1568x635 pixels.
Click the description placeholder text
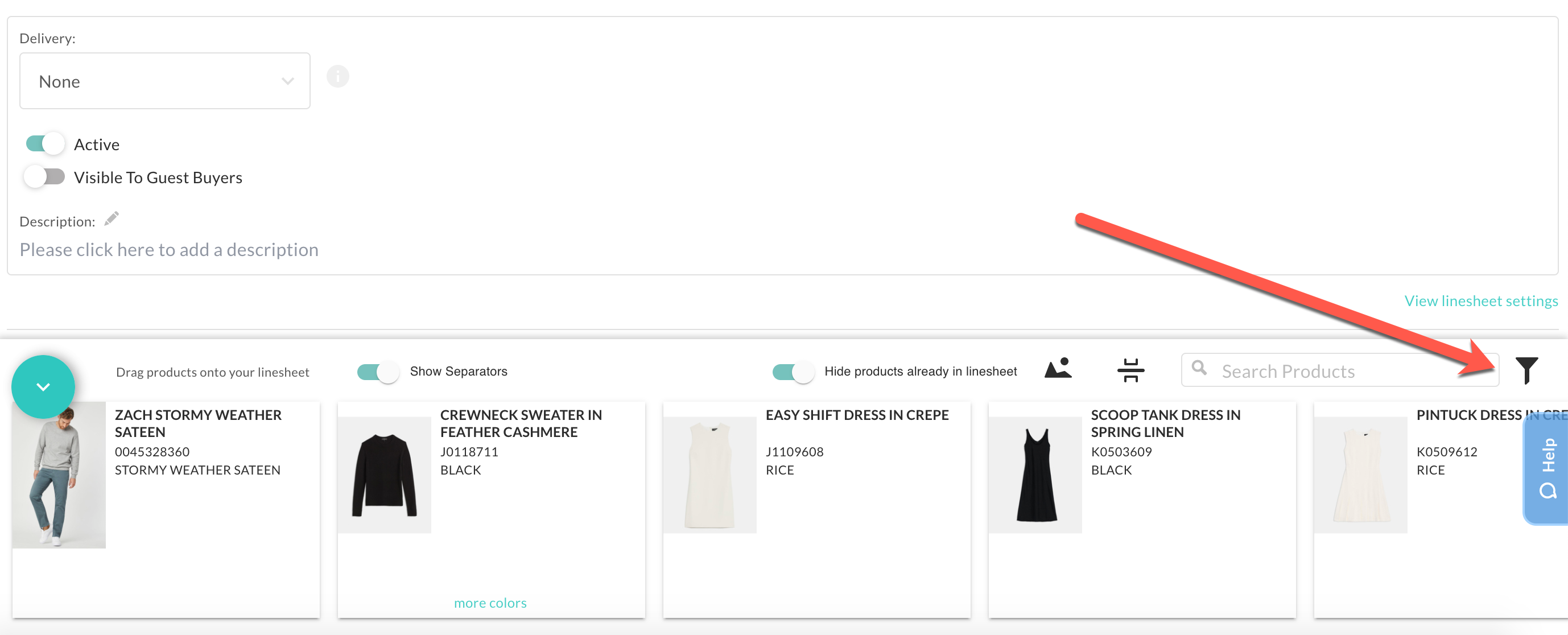coord(168,250)
